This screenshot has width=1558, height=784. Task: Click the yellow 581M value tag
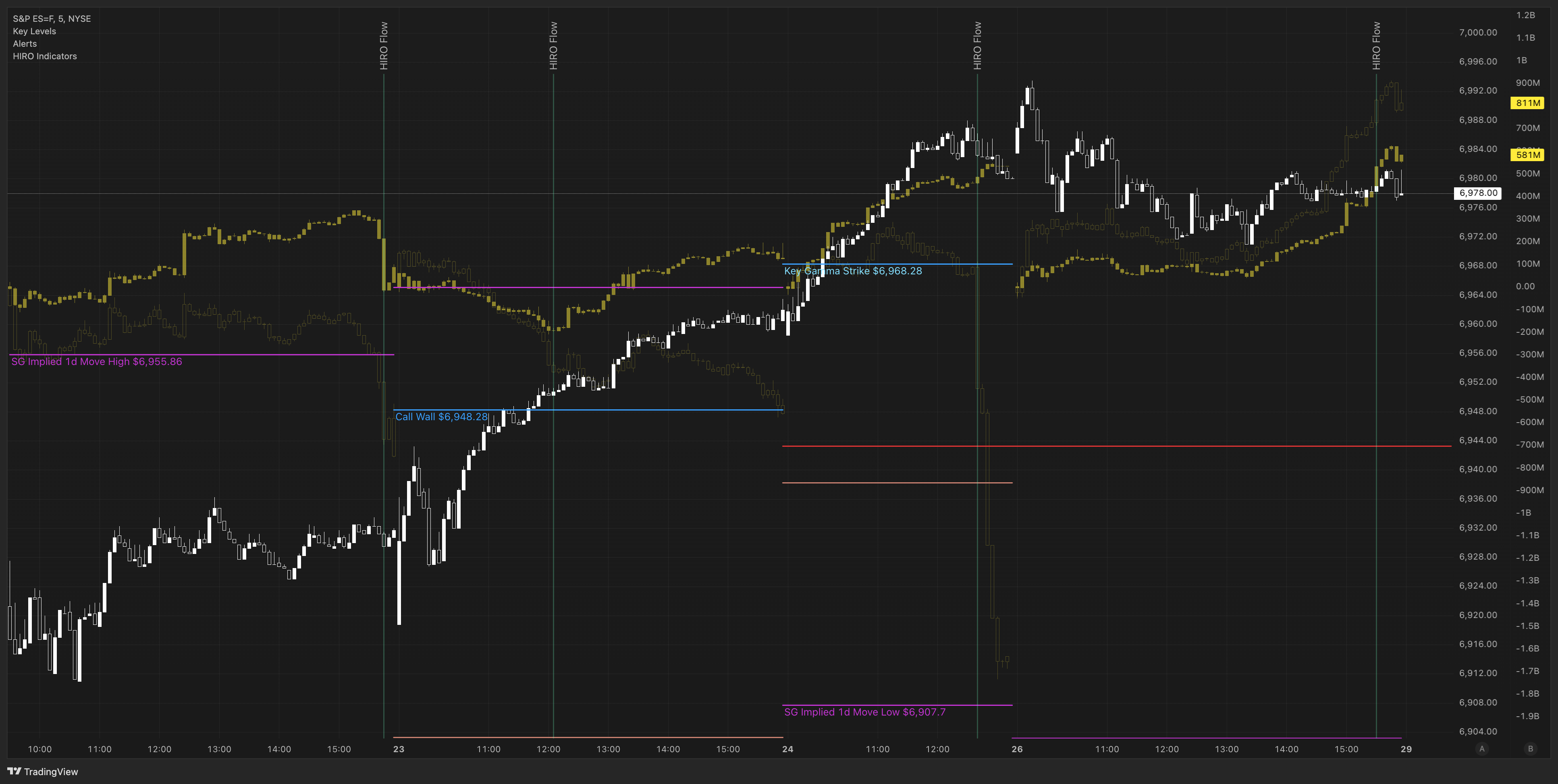pyautogui.click(x=1527, y=155)
